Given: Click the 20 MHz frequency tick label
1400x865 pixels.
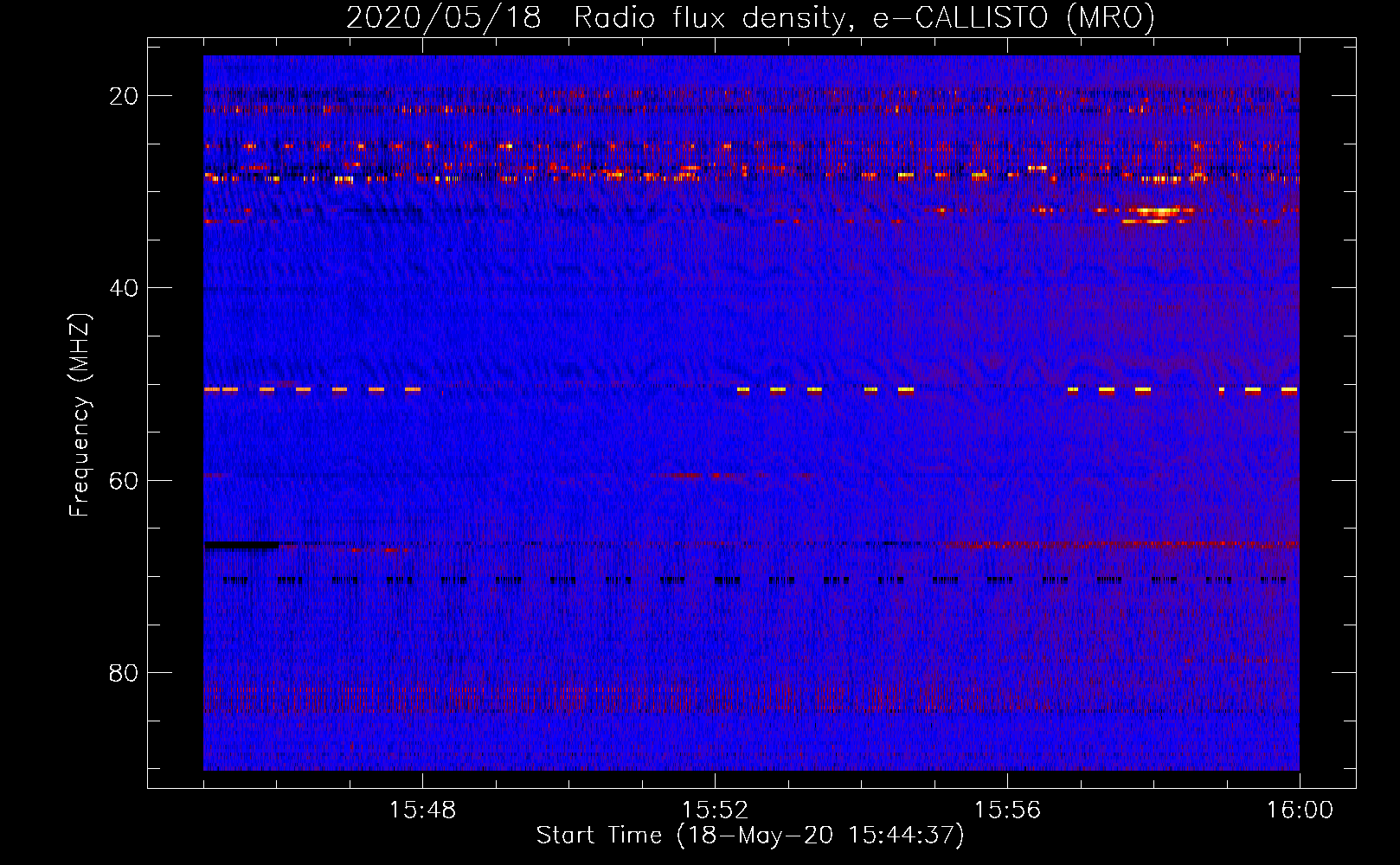Looking at the screenshot, I should pyautogui.click(x=124, y=96).
